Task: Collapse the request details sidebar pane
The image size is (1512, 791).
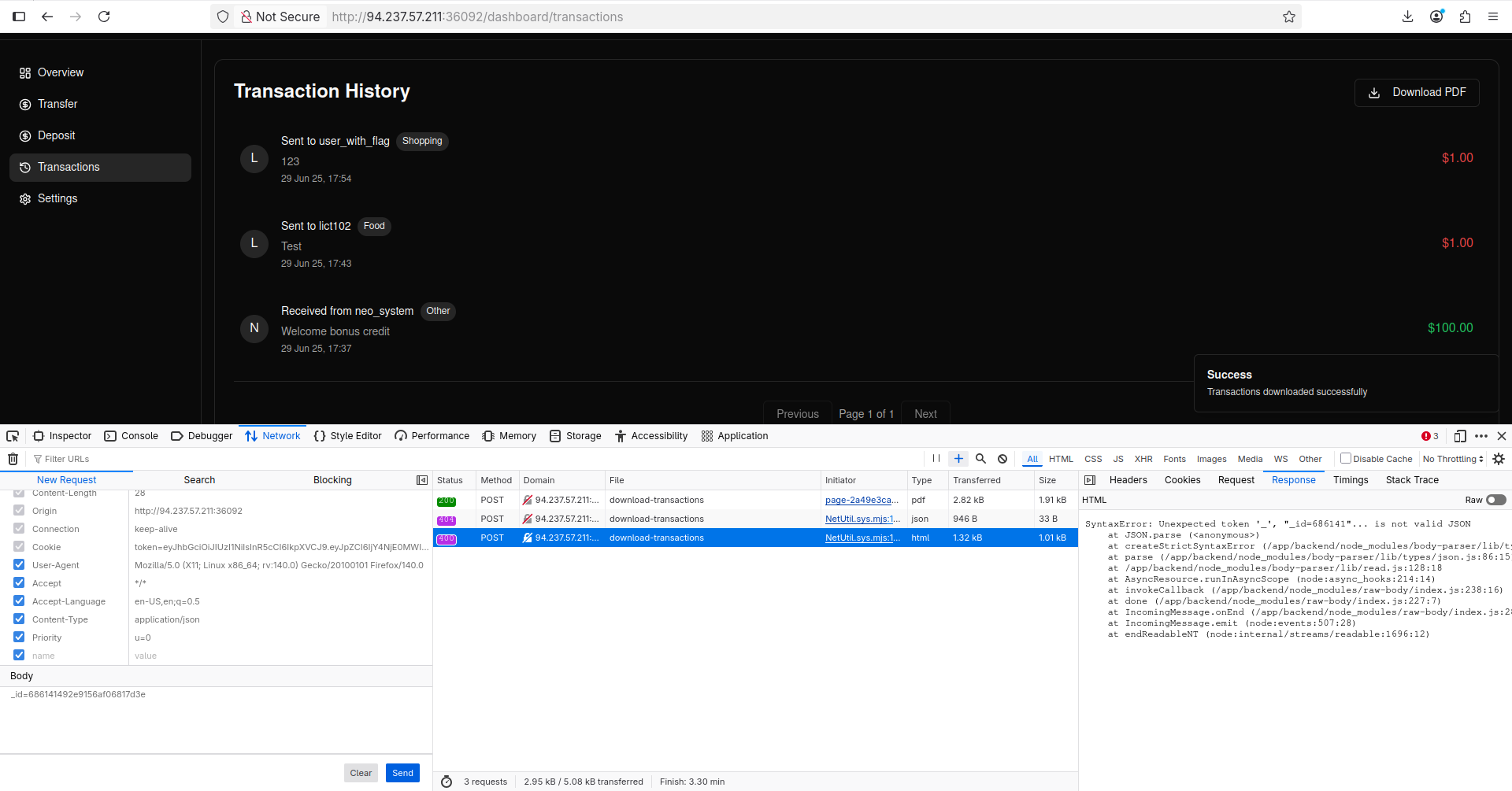Action: (1090, 480)
